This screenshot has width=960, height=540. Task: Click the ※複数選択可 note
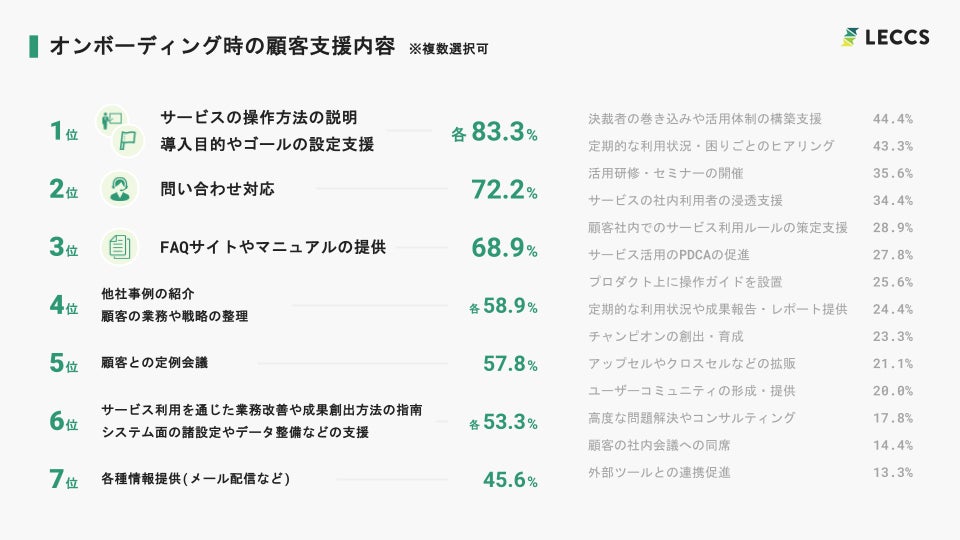click(448, 49)
